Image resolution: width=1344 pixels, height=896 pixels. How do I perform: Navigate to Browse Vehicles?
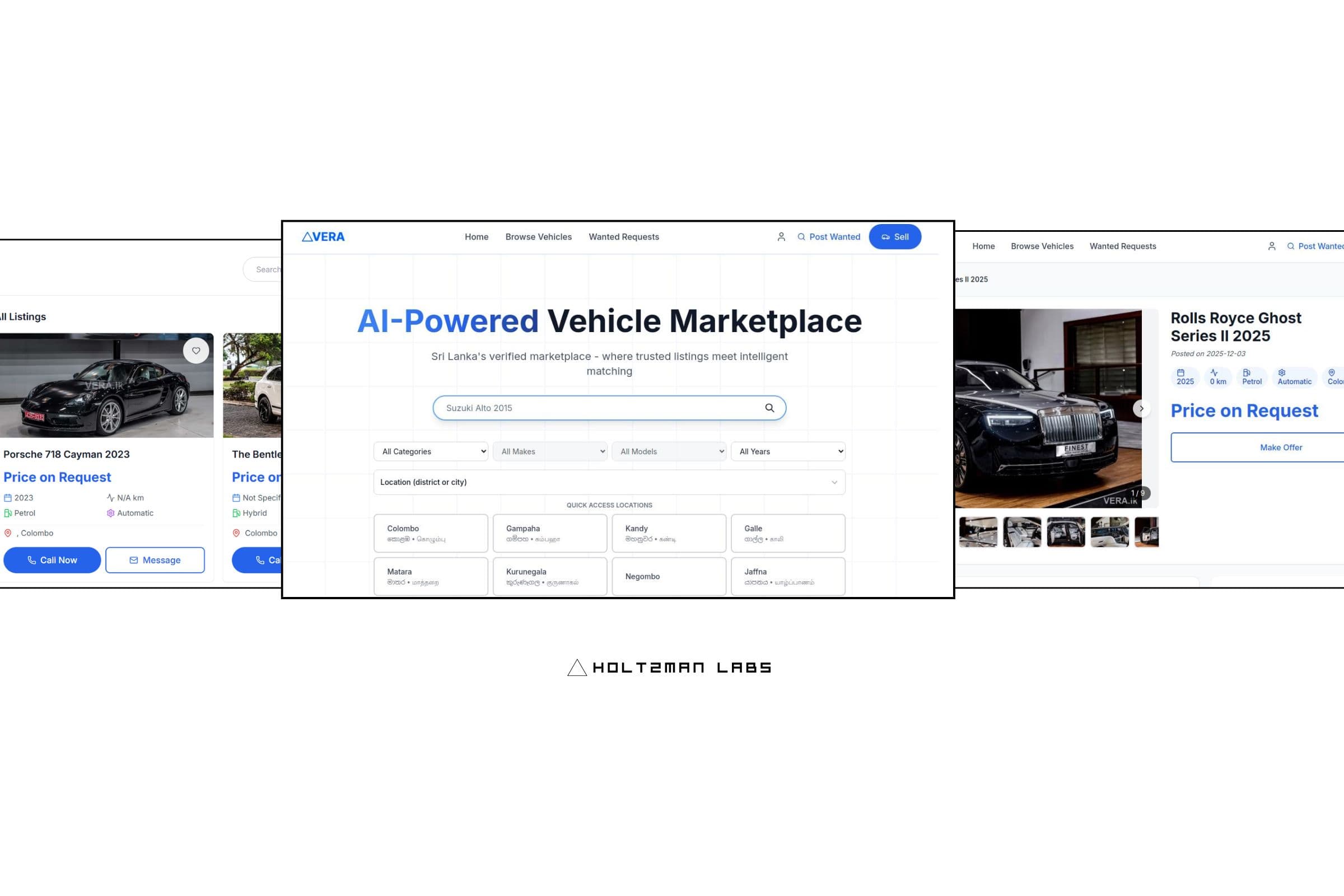pos(538,236)
